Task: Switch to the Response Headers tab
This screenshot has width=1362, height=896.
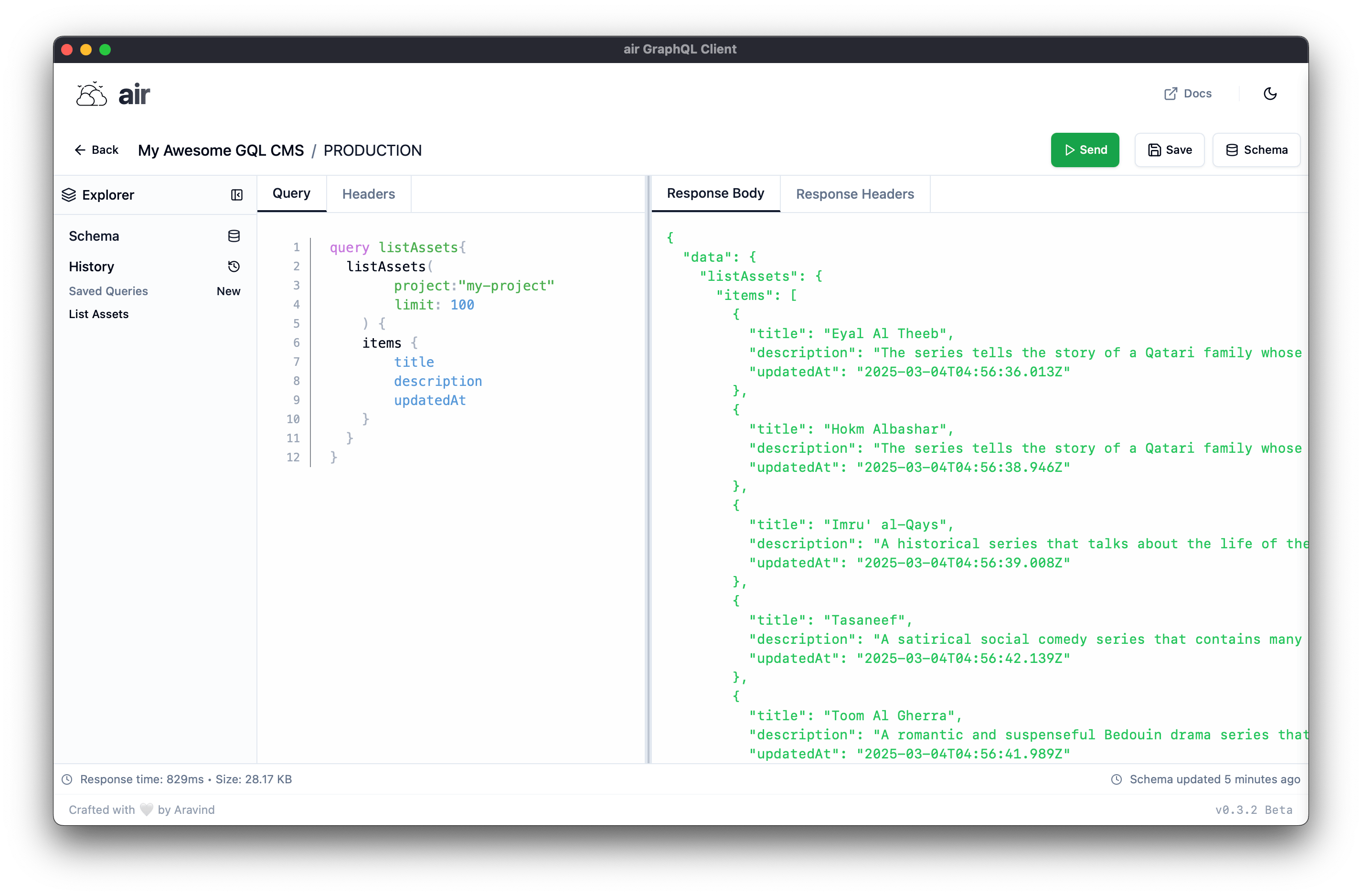Action: pyautogui.click(x=855, y=194)
